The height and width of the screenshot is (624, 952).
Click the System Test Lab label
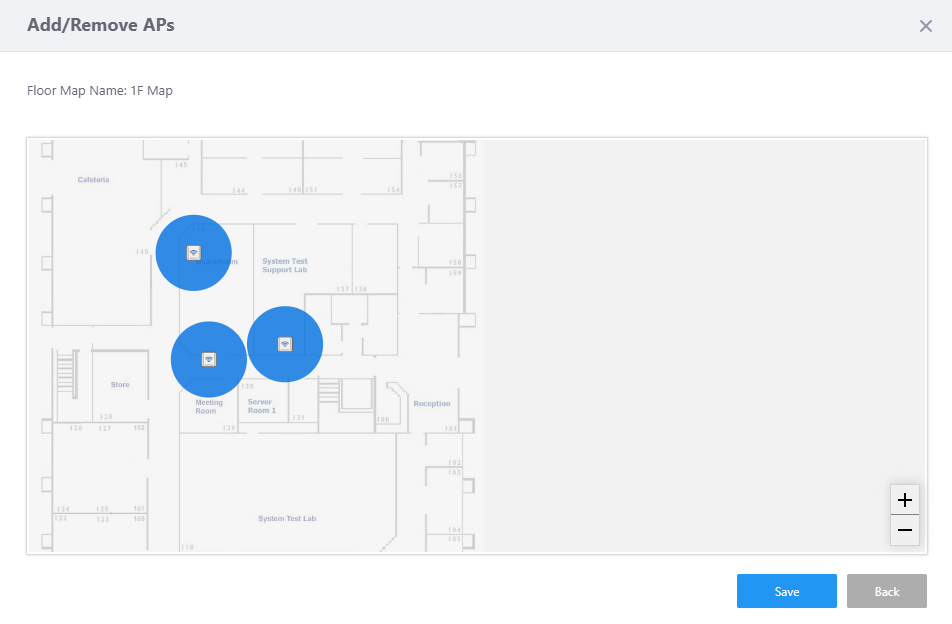tap(287, 519)
